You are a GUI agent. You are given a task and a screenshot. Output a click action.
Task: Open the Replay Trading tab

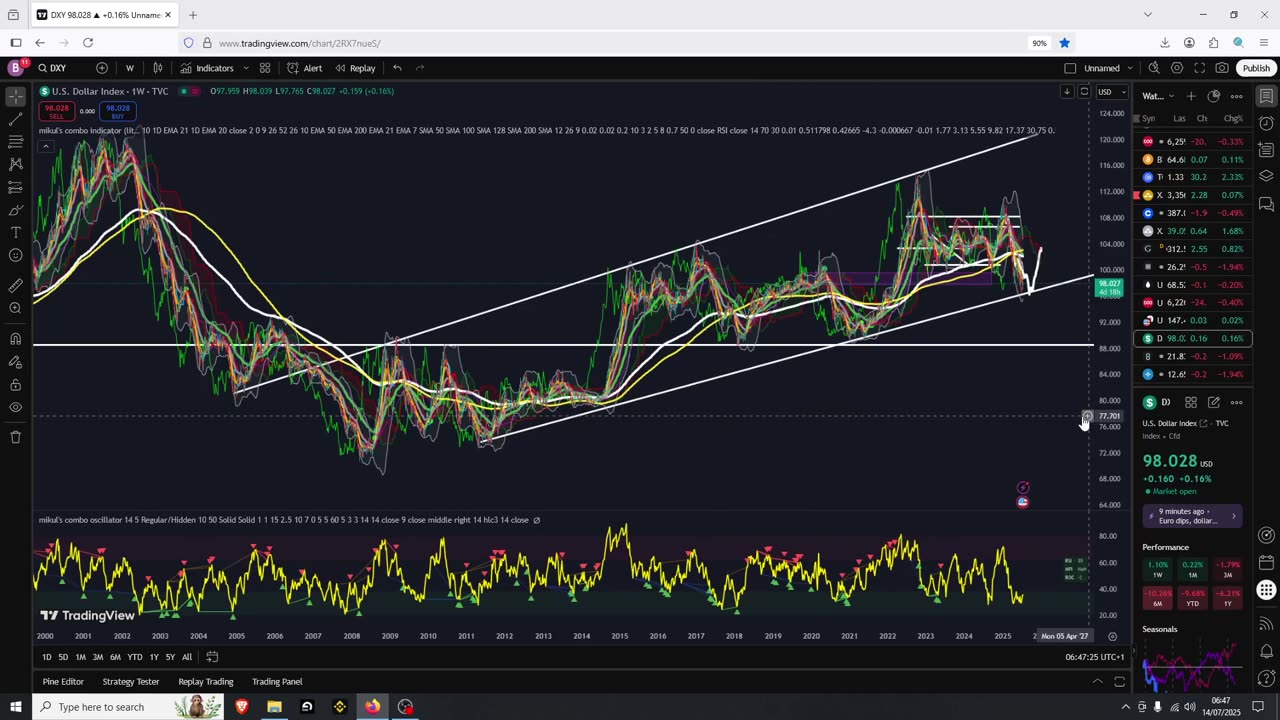coord(206,682)
